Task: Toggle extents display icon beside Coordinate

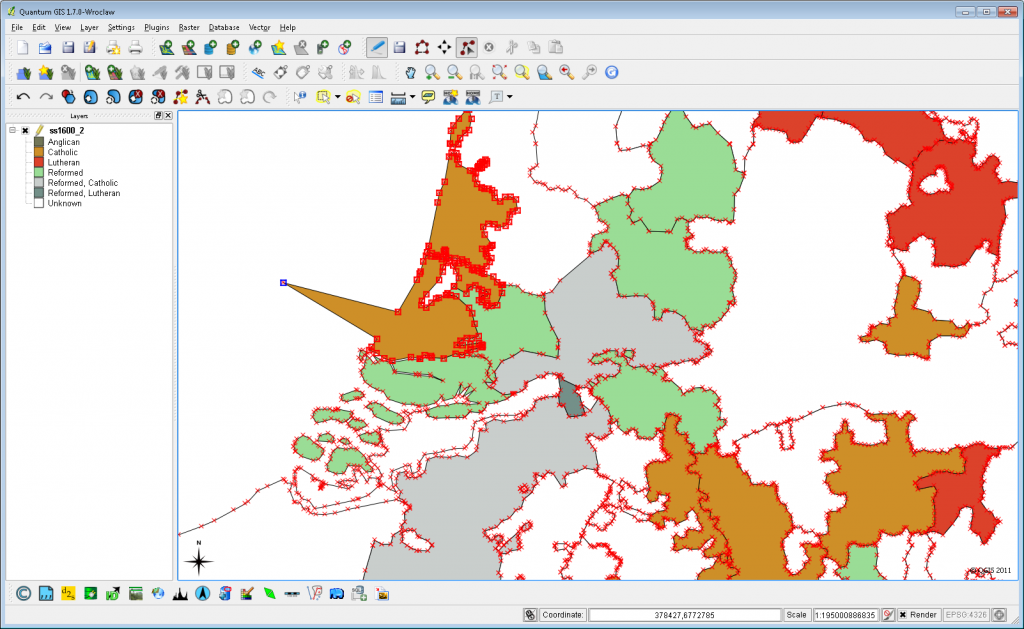Action: coord(530,615)
